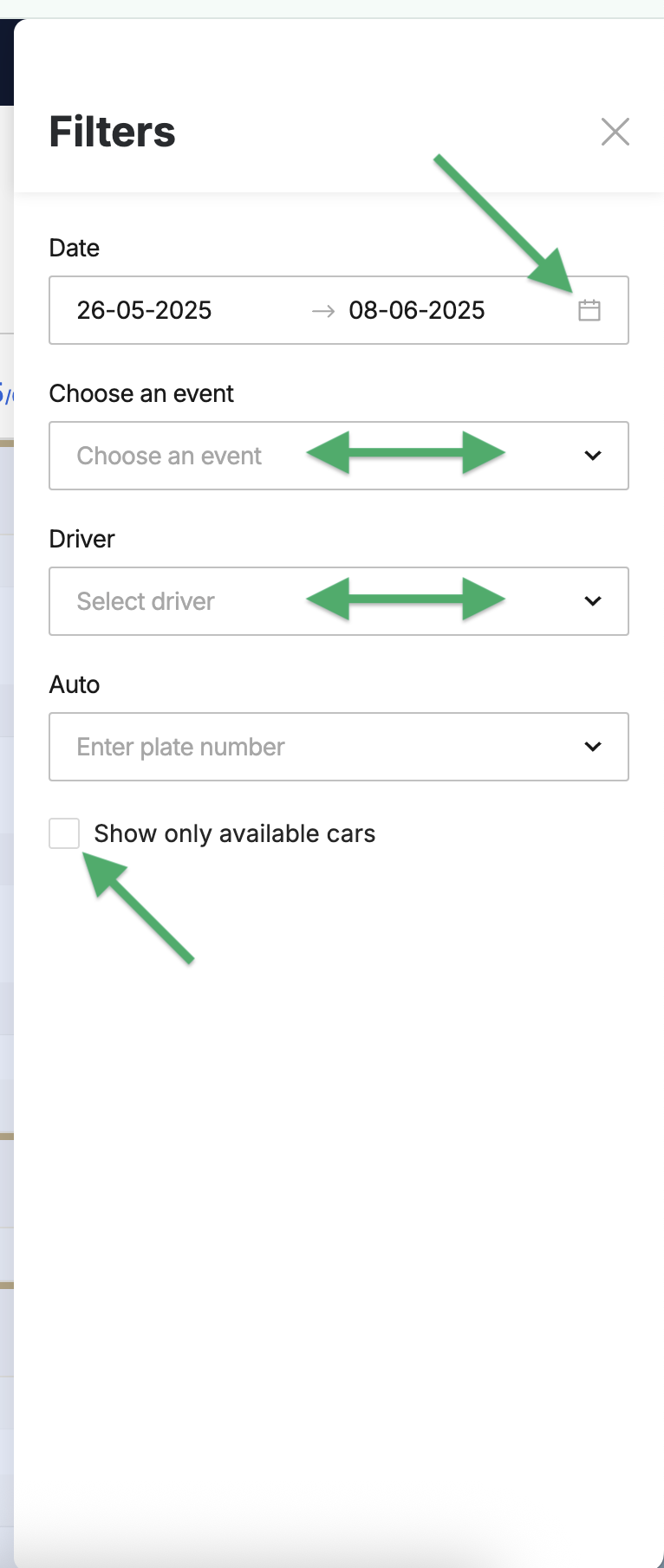Screen dimensions: 664x1568
Task: Click the Driver field label
Action: [x=82, y=539]
